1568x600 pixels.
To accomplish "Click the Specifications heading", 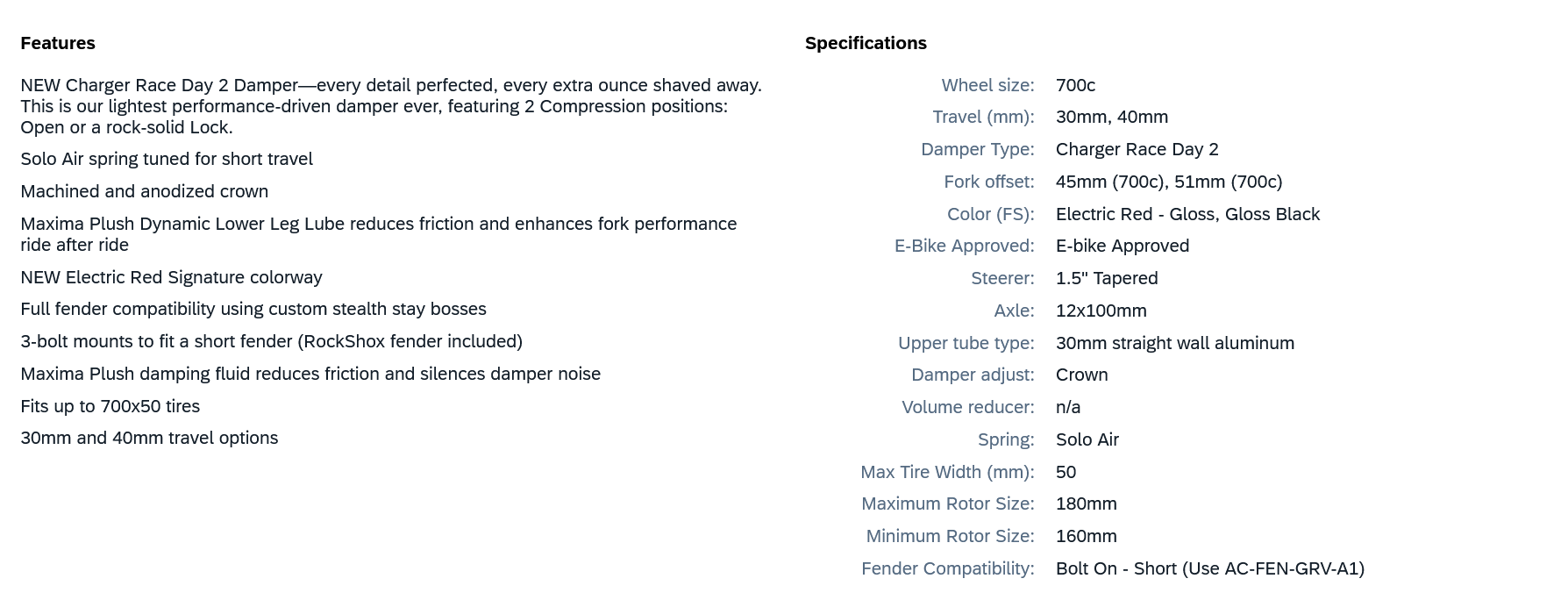I will point(866,43).
